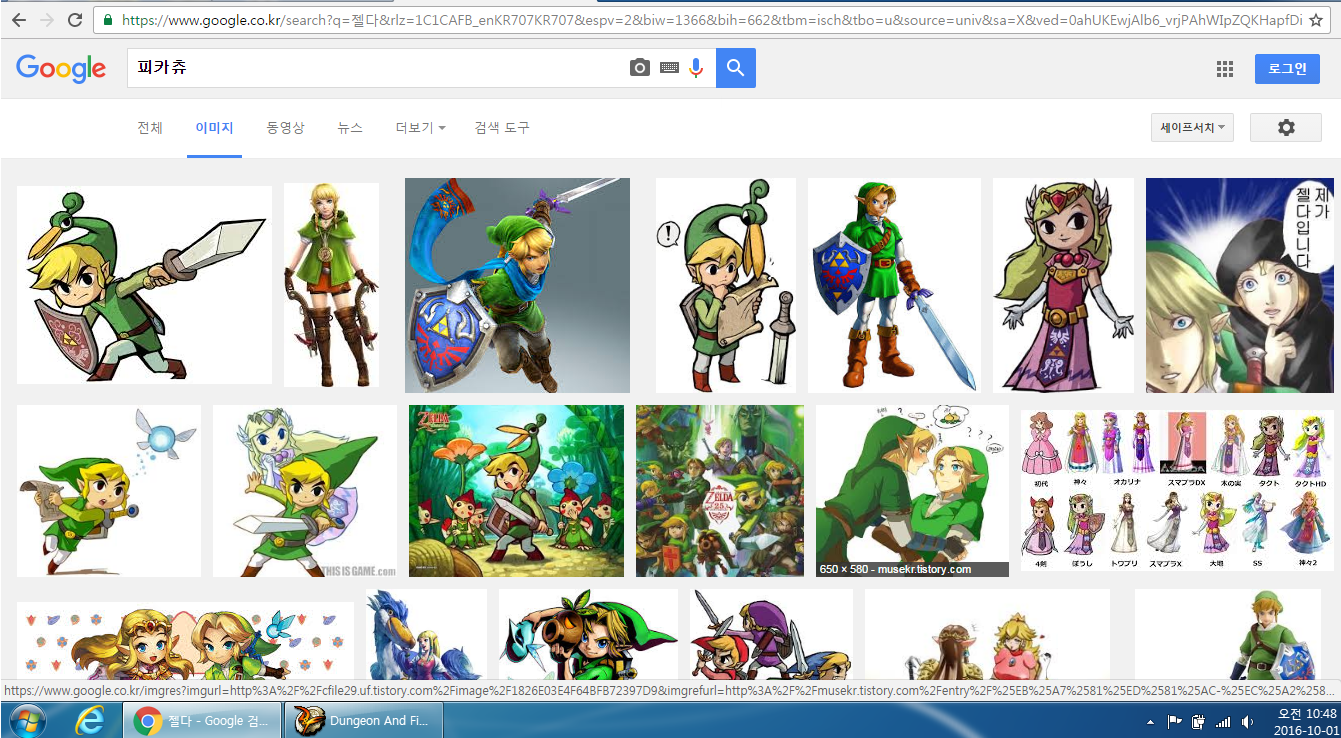Image resolution: width=1341 pixels, height=738 pixels.
Task: Switch to Chrome 젤다 taskbar window
Action: (x=203, y=720)
